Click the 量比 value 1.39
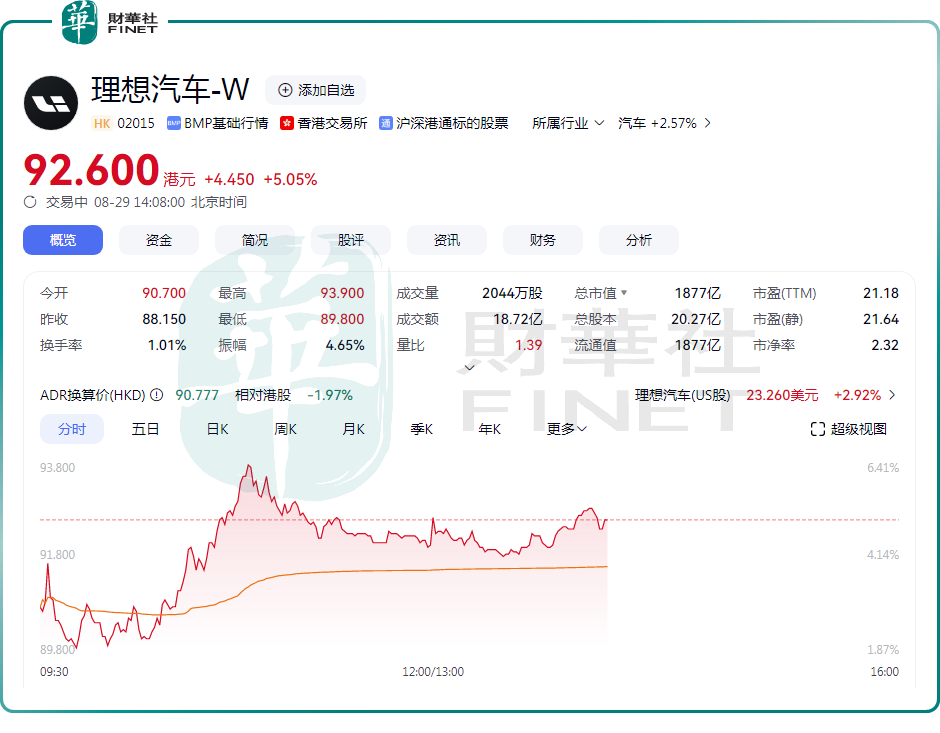The height and width of the screenshot is (733, 940). (x=528, y=345)
